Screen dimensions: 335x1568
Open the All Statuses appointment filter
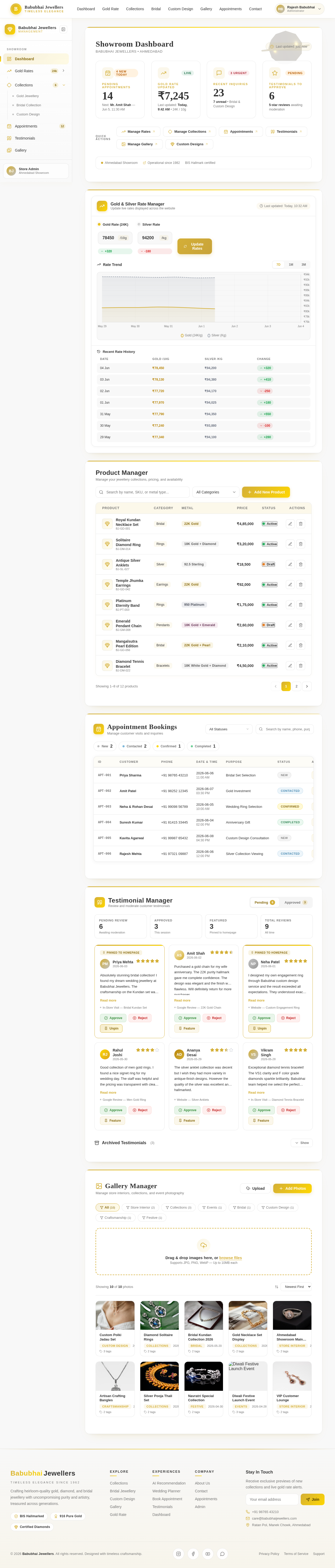[x=228, y=729]
